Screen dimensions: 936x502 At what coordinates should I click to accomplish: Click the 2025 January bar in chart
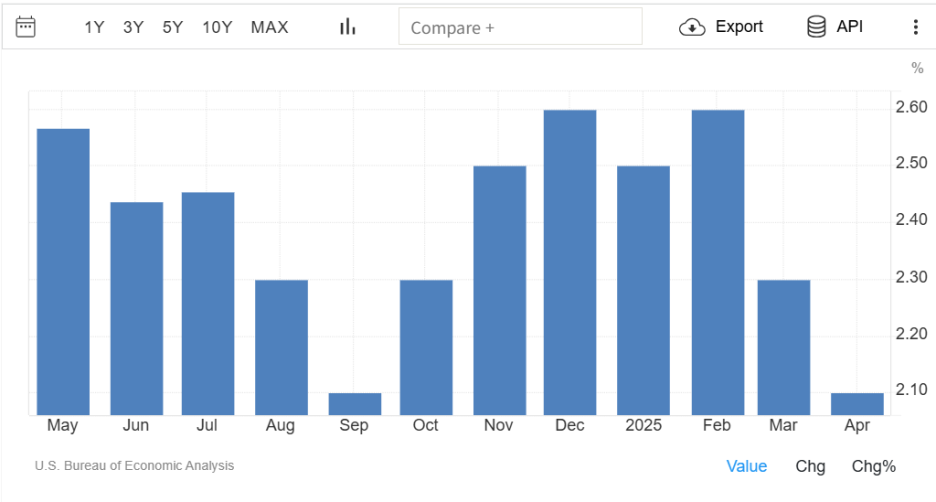click(x=644, y=290)
